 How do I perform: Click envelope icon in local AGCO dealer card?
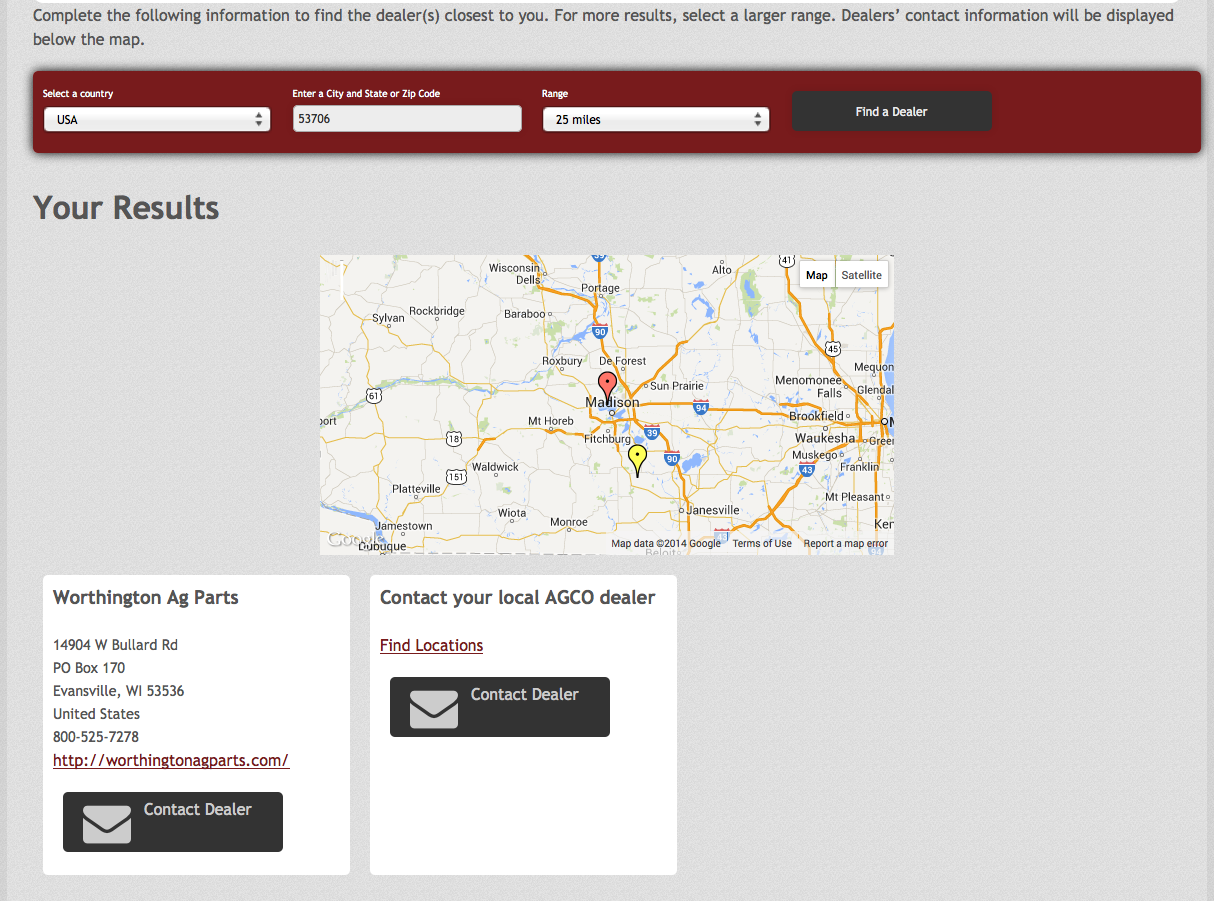[x=434, y=708]
